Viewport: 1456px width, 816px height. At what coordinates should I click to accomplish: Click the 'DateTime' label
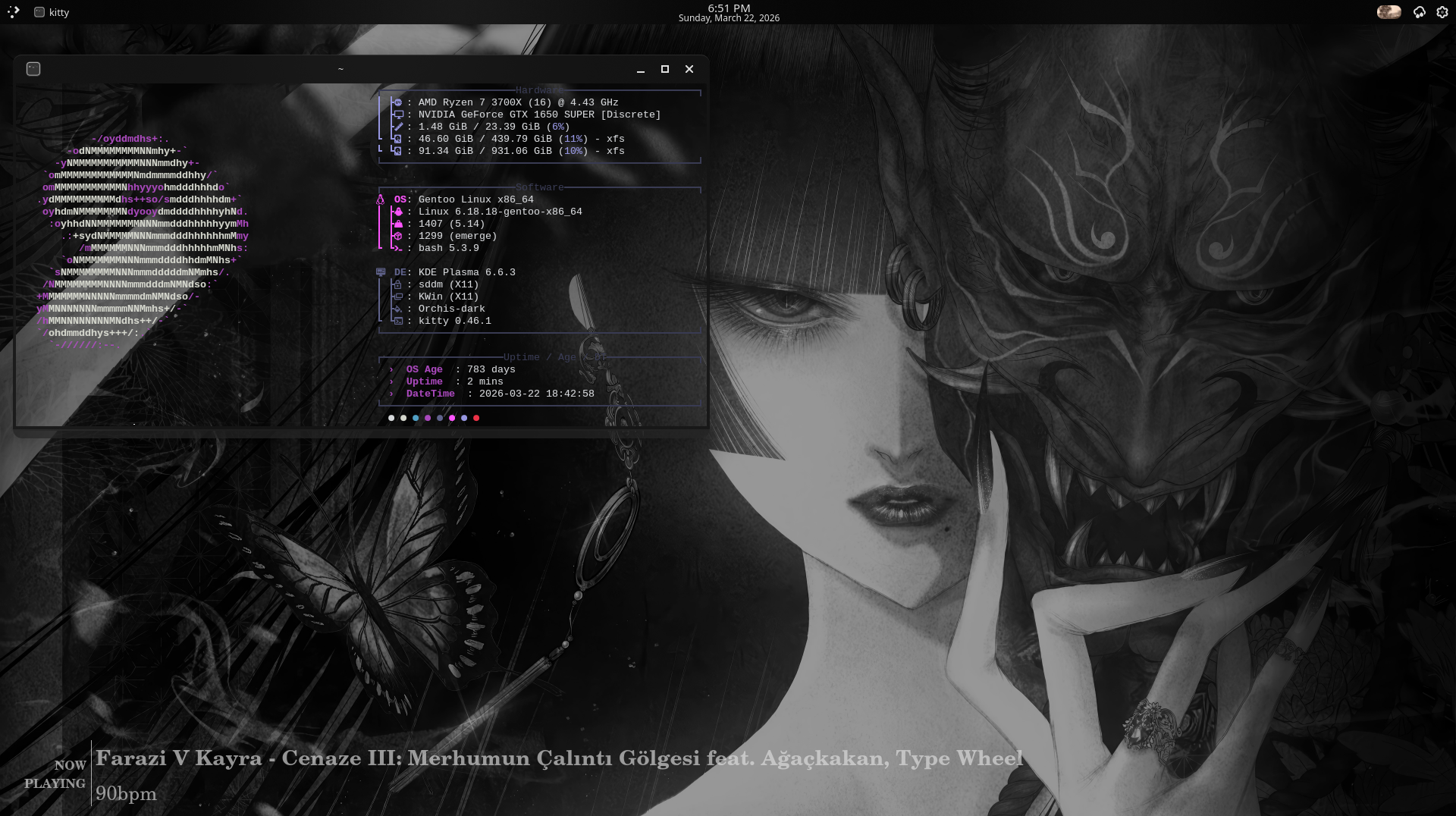(431, 394)
